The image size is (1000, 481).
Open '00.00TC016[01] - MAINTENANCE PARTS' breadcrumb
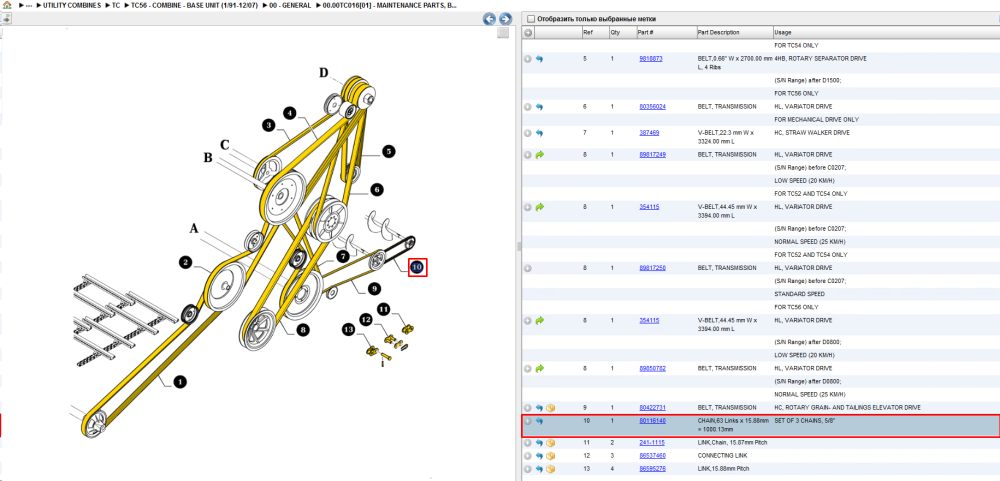(x=389, y=5)
